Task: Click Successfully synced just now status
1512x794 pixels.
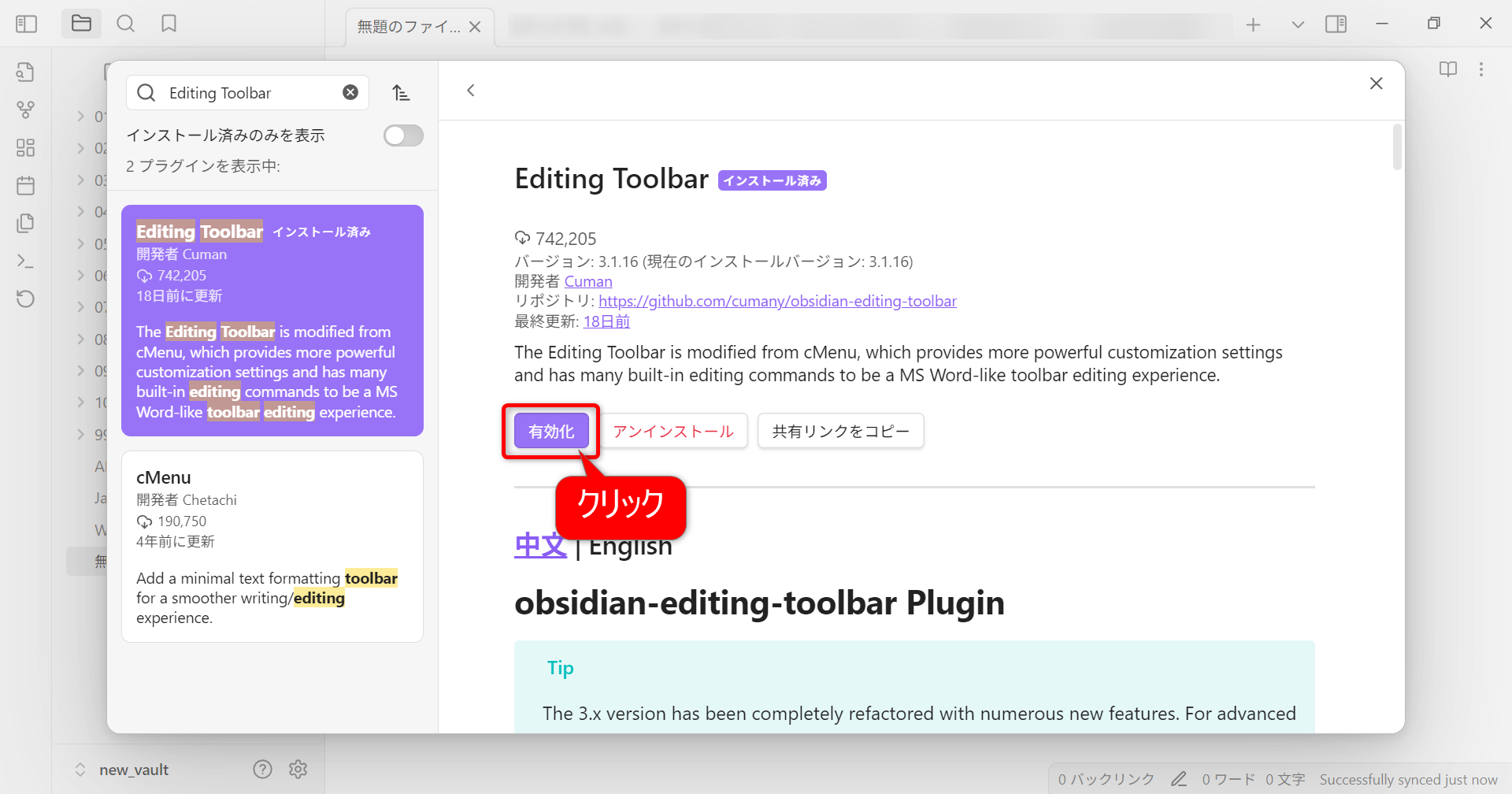Action: 1408,779
